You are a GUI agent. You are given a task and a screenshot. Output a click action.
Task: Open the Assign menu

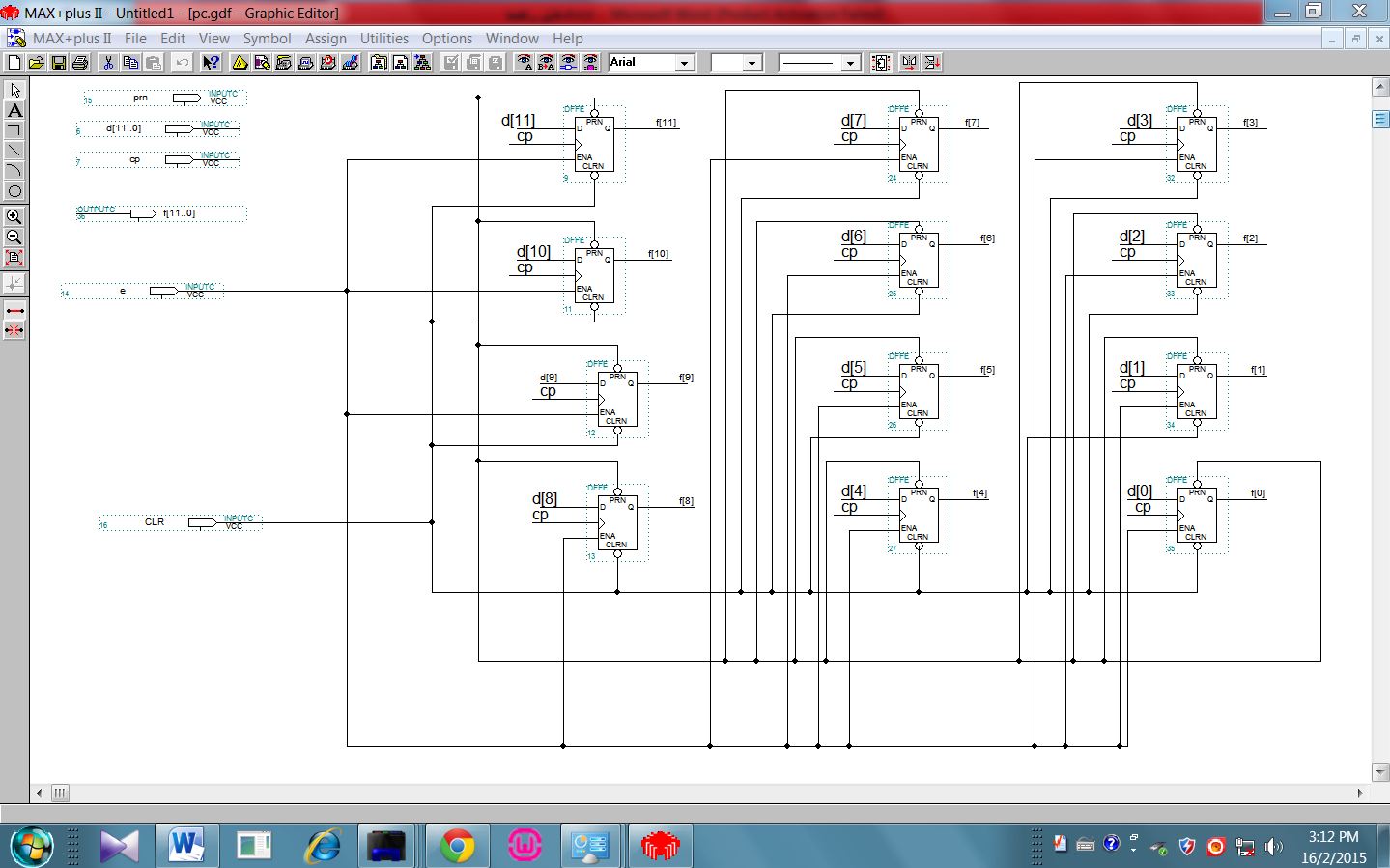[x=326, y=39]
